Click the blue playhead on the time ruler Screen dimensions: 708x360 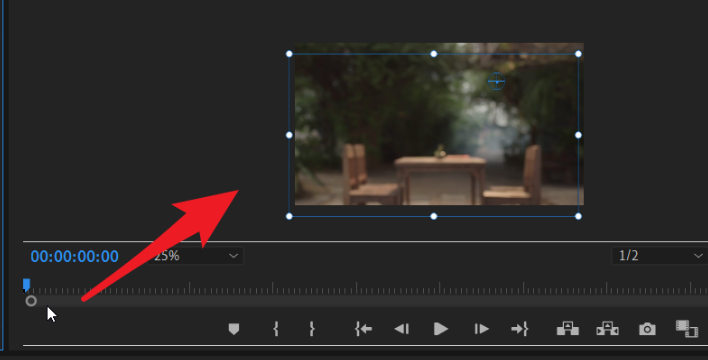point(27,285)
